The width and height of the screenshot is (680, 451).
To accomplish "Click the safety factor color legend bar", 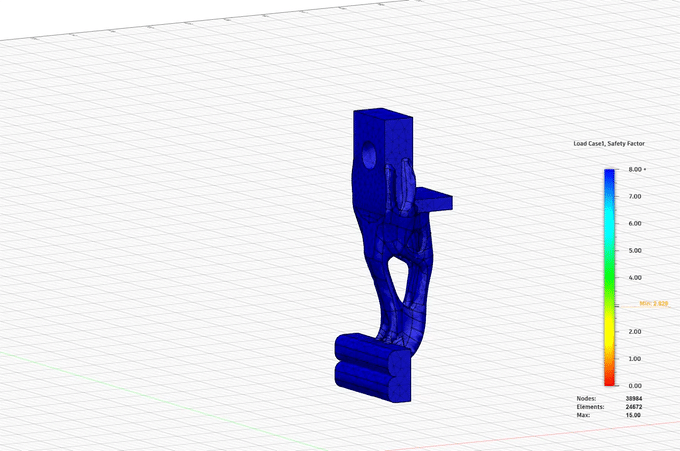I will tap(609, 278).
